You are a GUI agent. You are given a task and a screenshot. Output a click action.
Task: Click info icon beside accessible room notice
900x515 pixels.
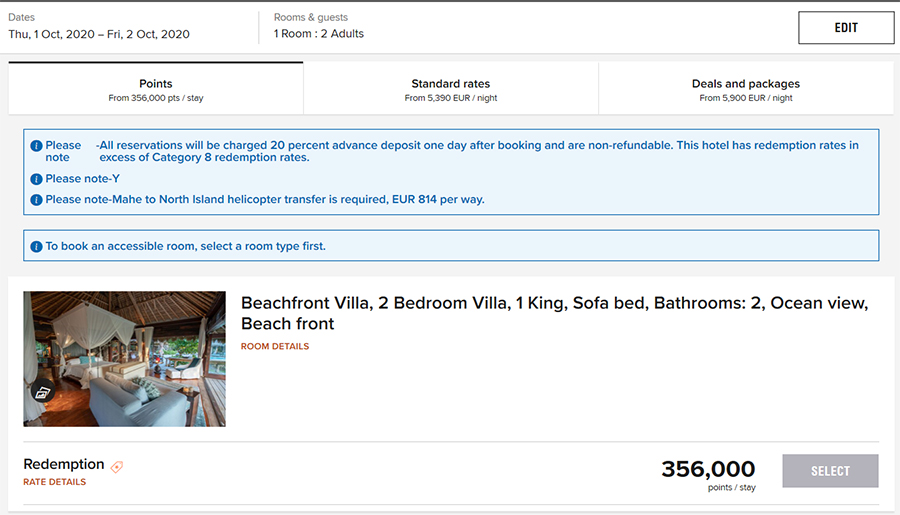[x=36, y=246]
